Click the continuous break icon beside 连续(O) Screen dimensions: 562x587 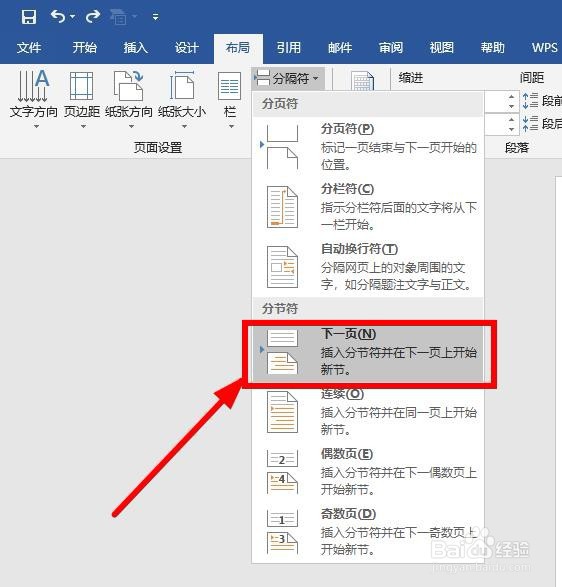click(282, 412)
